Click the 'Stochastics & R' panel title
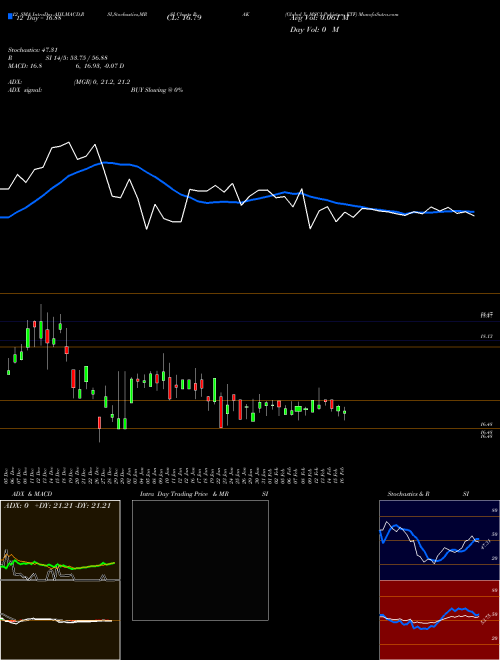Viewport: 500px width, 660px height. click(x=409, y=494)
